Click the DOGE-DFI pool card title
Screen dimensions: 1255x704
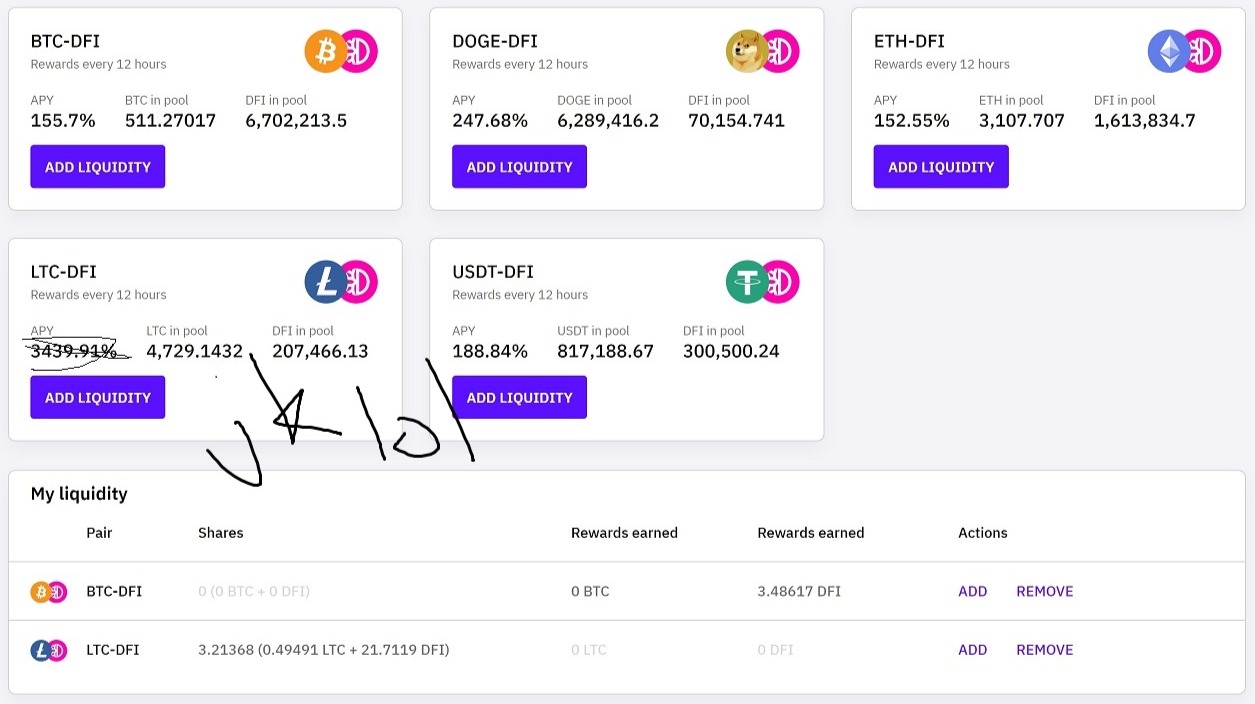click(495, 41)
